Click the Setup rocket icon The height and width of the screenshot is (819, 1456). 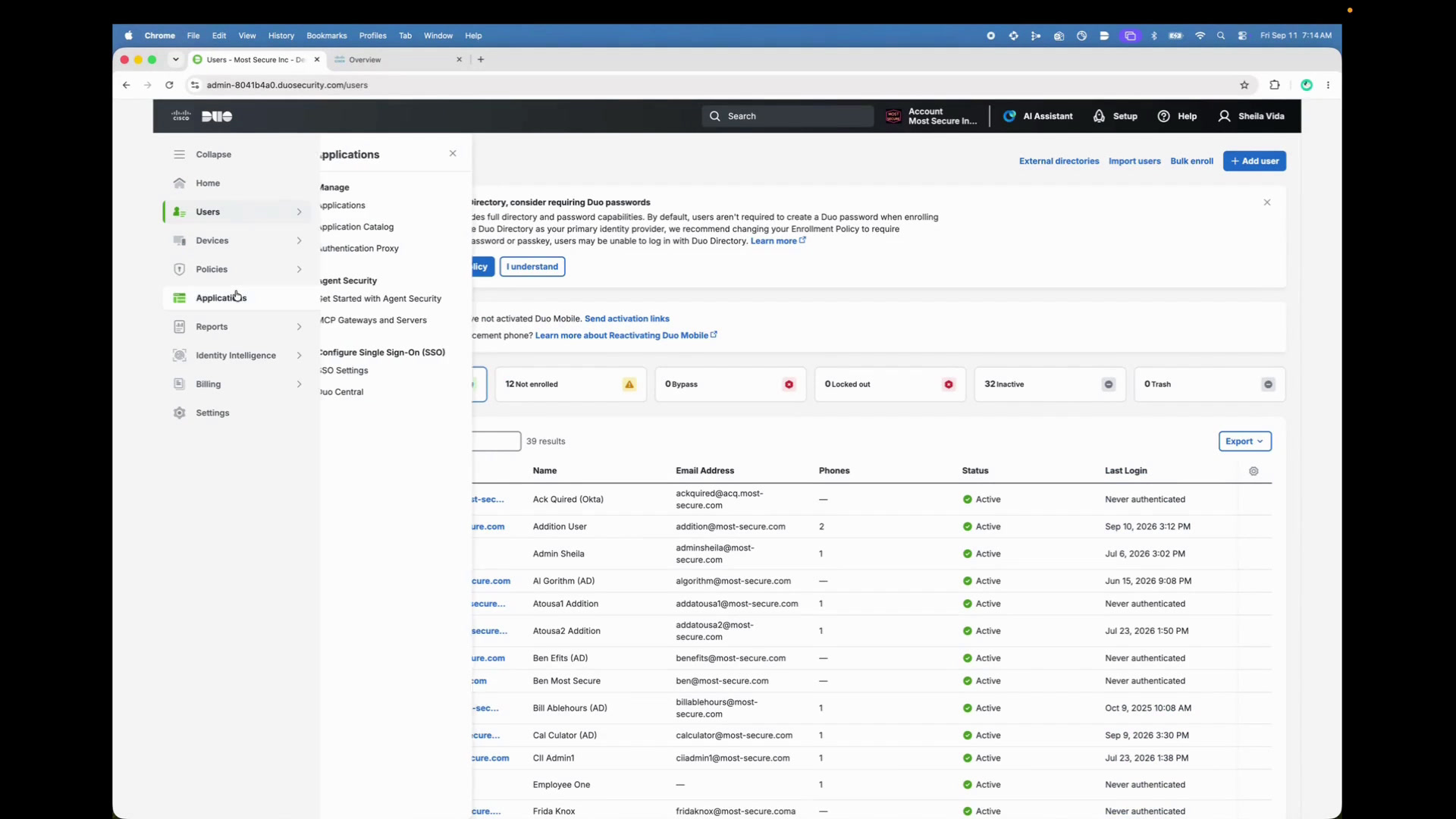pos(1099,116)
